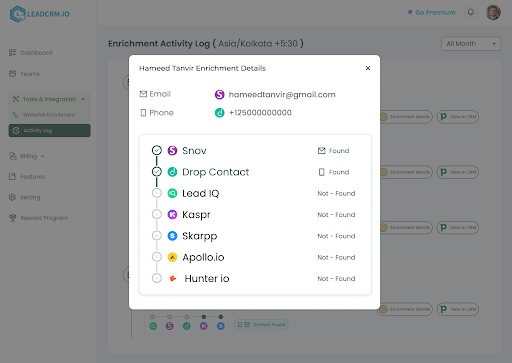
Task: Click the phone number +125000000000
Action: pos(260,113)
